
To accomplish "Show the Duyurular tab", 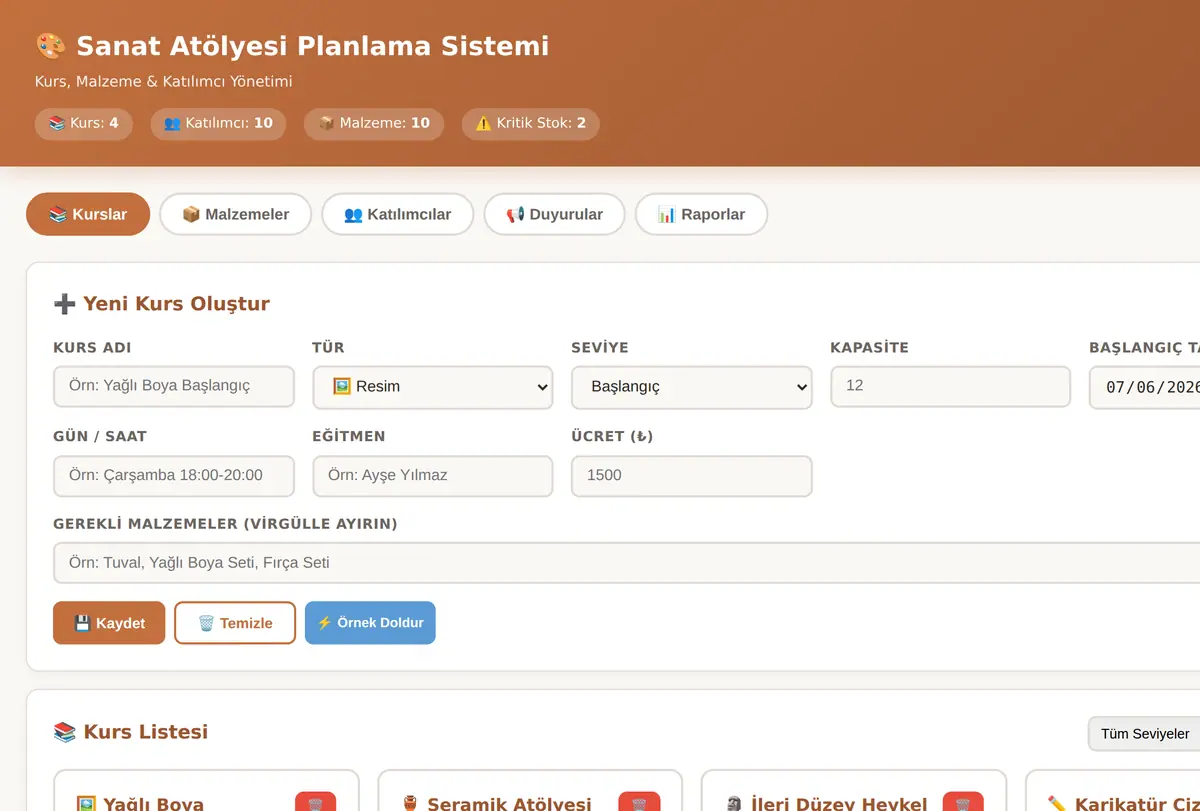I will coord(555,214).
